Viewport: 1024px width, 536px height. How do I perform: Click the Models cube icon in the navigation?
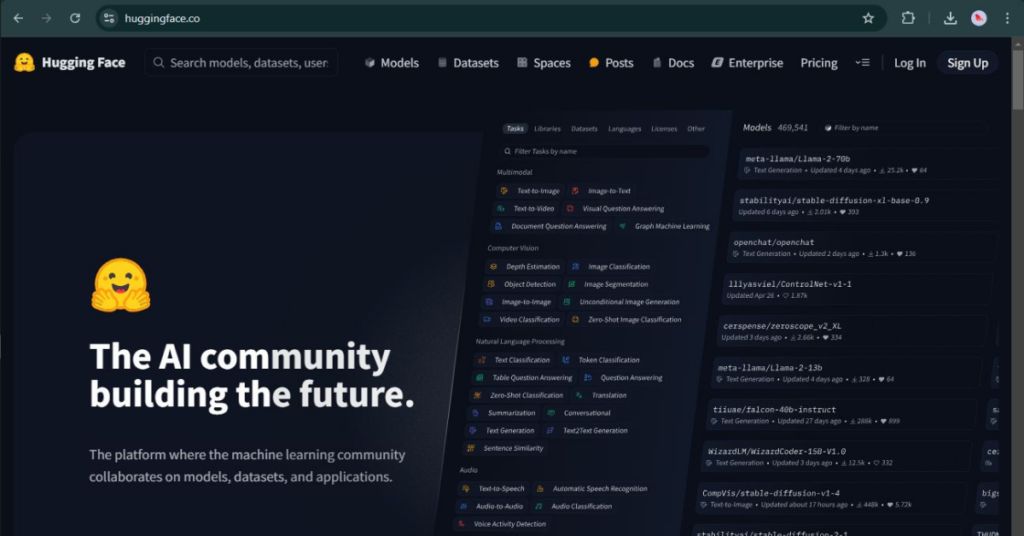370,63
